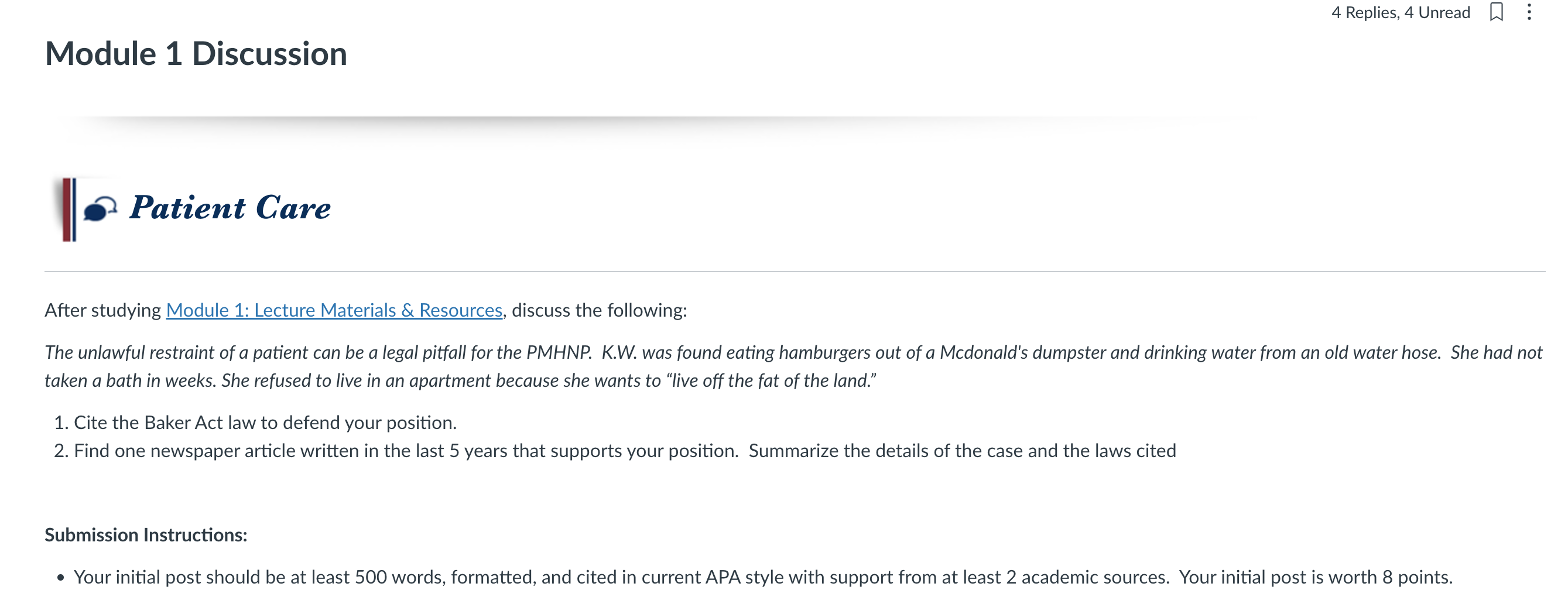The height and width of the screenshot is (597, 1568).
Task: Click the Submission Instructions heading
Action: [x=146, y=534]
